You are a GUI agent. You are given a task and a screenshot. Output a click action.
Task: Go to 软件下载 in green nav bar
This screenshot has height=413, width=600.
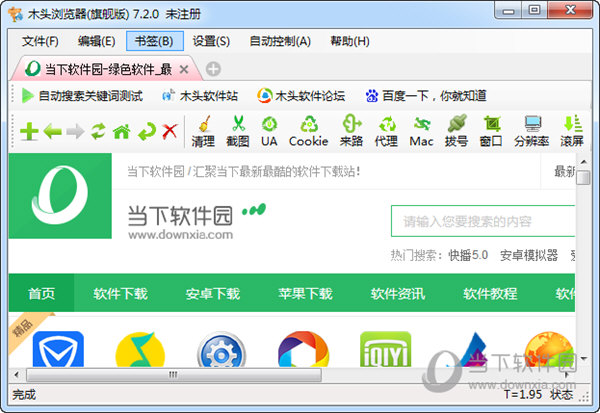(121, 294)
